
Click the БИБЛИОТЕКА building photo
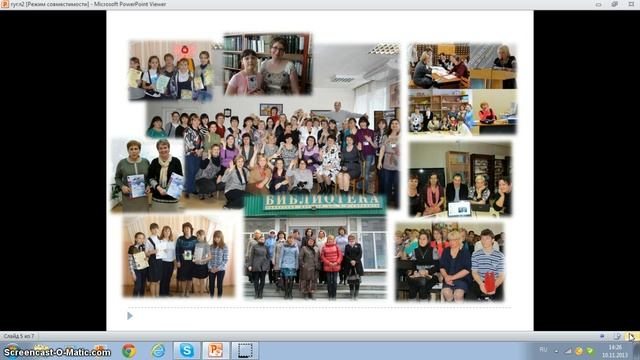tap(315, 247)
